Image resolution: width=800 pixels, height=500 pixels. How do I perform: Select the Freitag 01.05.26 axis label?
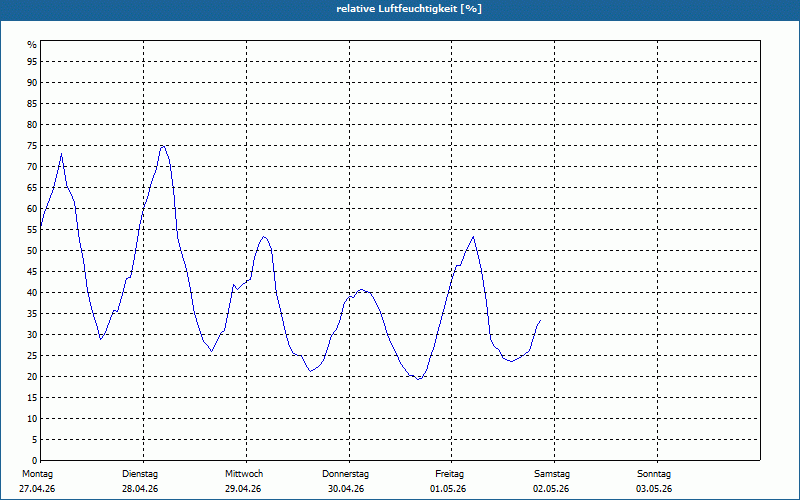[x=448, y=481]
